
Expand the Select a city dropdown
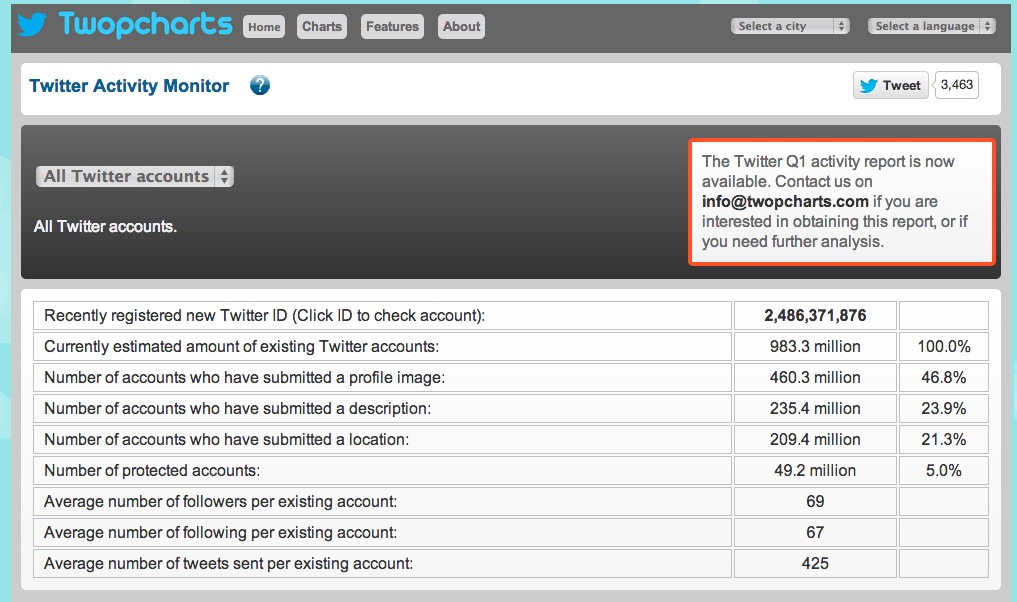(x=792, y=27)
